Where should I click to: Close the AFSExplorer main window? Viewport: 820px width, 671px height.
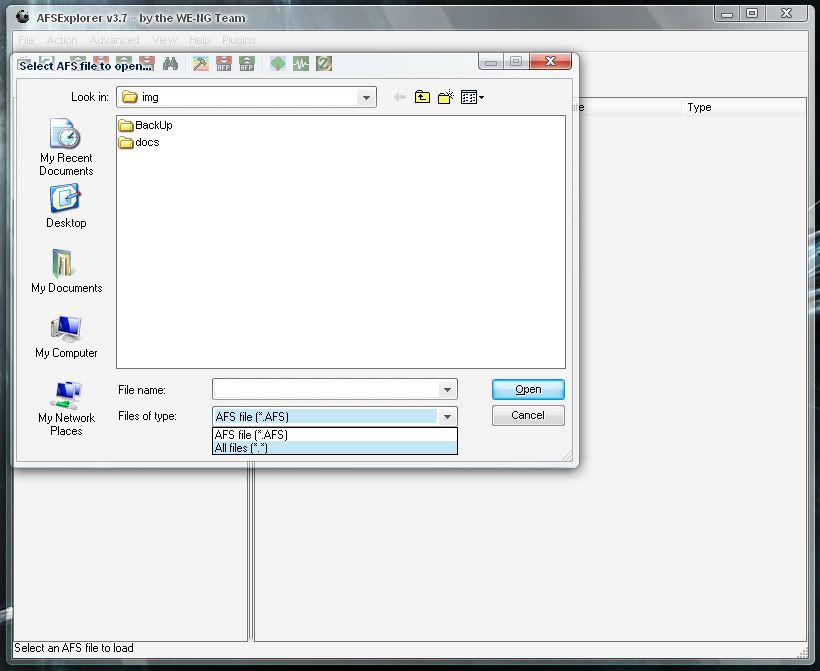(786, 14)
